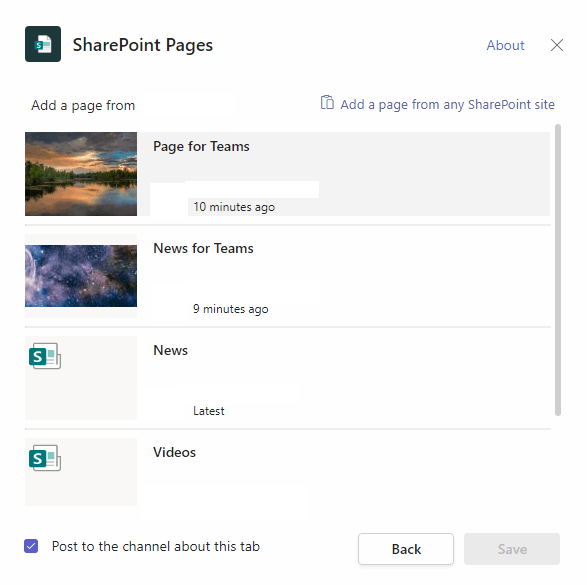Select the News for Teams galaxy thumbnail

point(81,276)
